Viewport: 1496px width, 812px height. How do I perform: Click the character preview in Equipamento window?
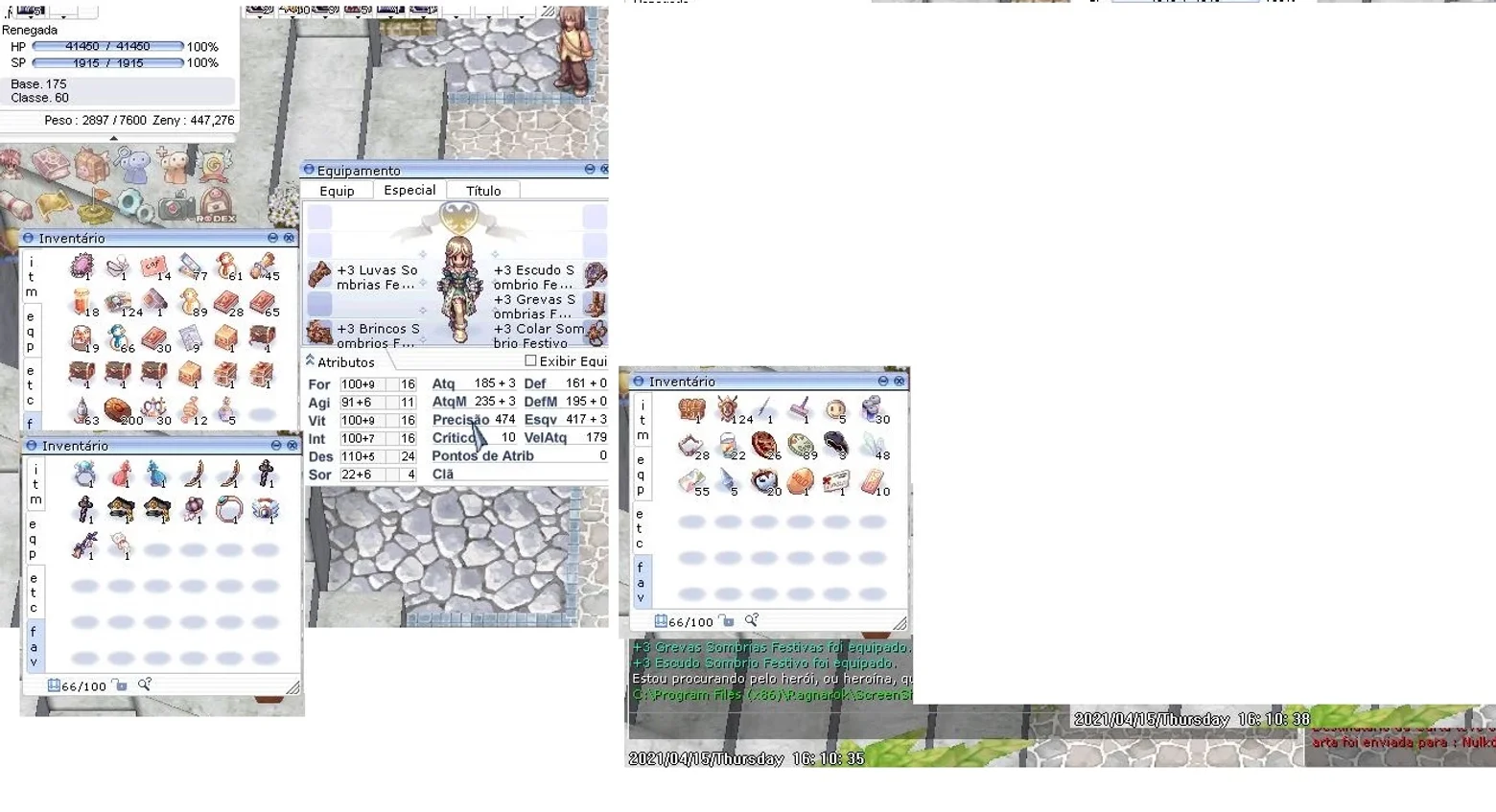[459, 289]
